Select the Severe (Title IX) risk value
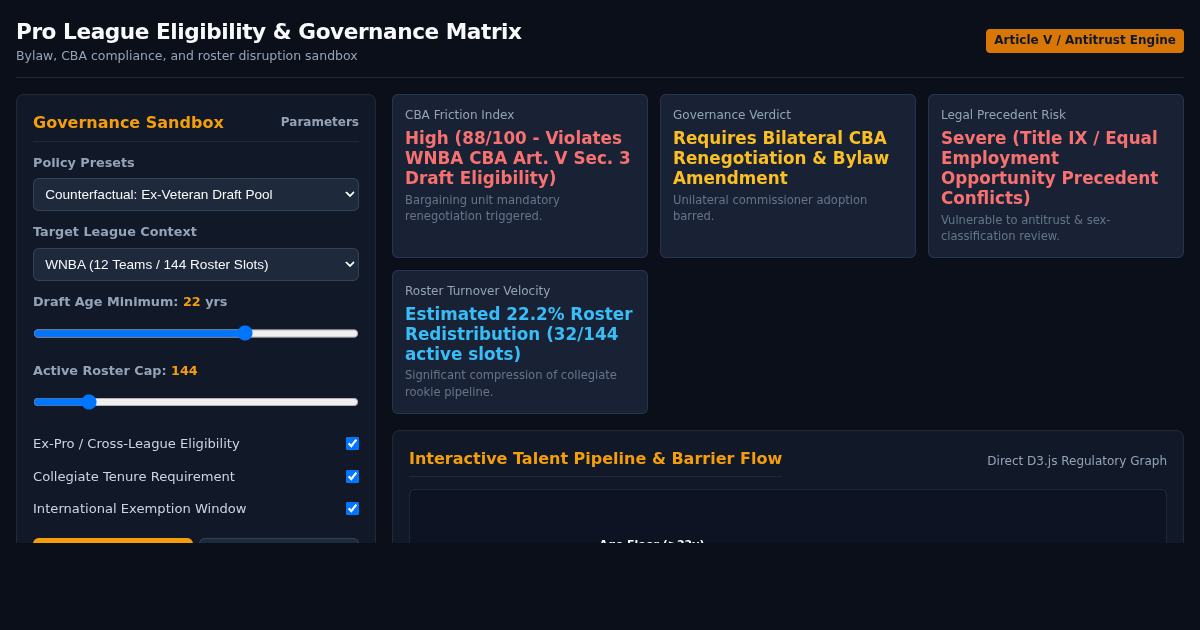This screenshot has height=630, width=1200. (x=1050, y=168)
